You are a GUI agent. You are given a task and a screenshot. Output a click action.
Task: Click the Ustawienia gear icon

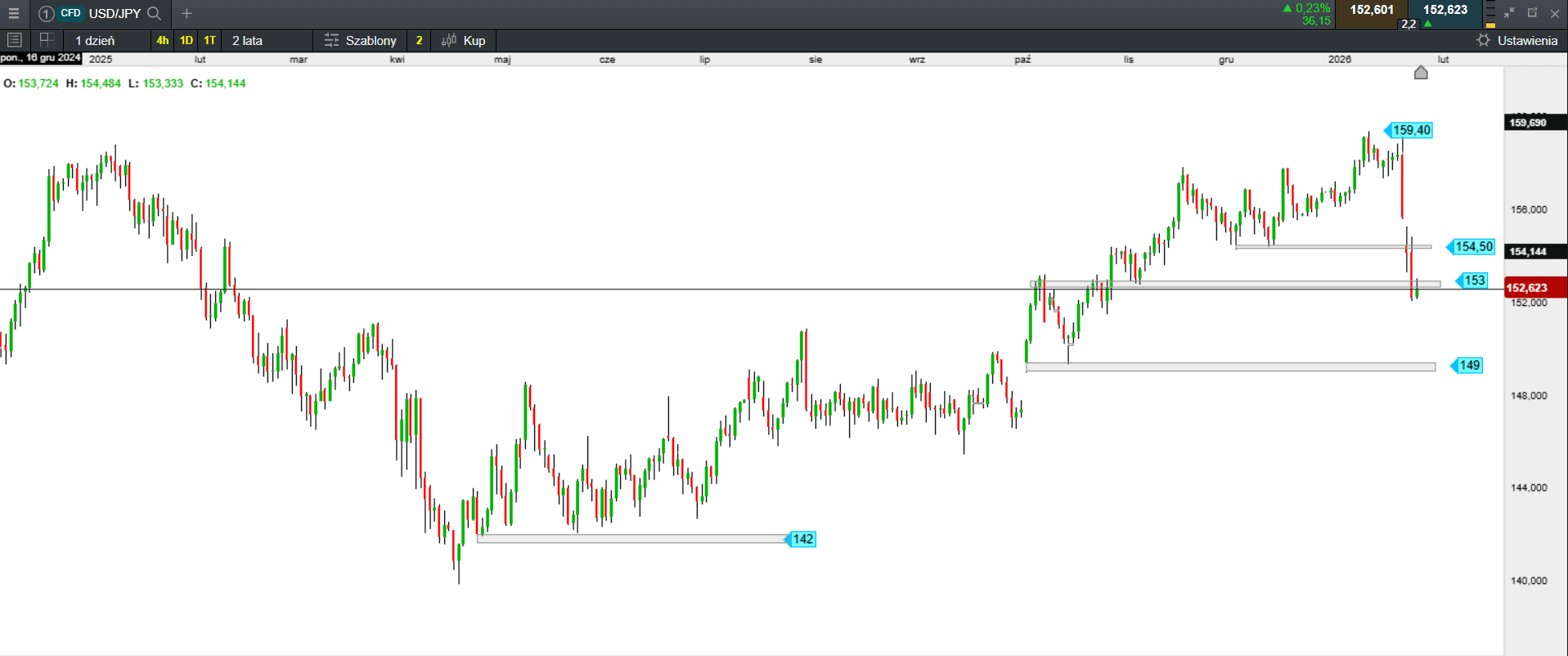[x=1483, y=40]
